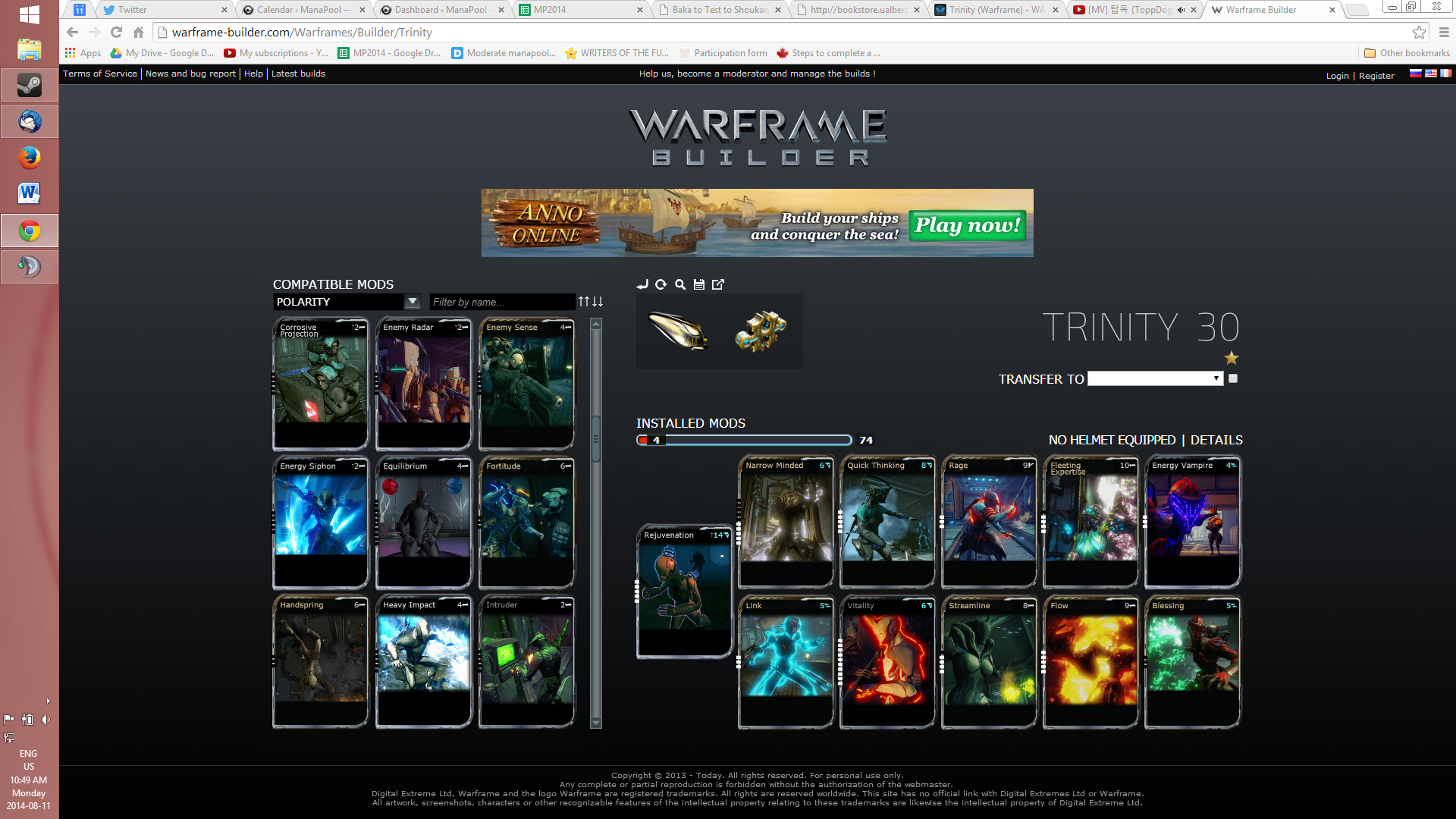1456x819 pixels.
Task: Click NO HELMET EQUIPPED link
Action: point(1112,440)
